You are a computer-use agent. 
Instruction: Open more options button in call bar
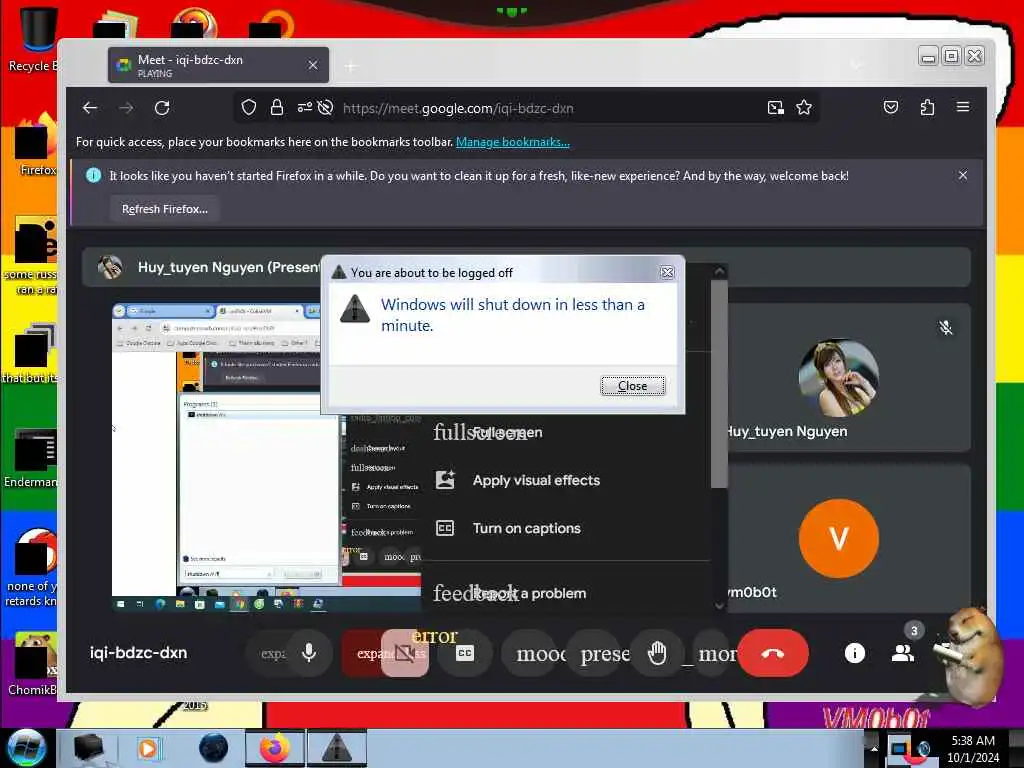pos(713,653)
